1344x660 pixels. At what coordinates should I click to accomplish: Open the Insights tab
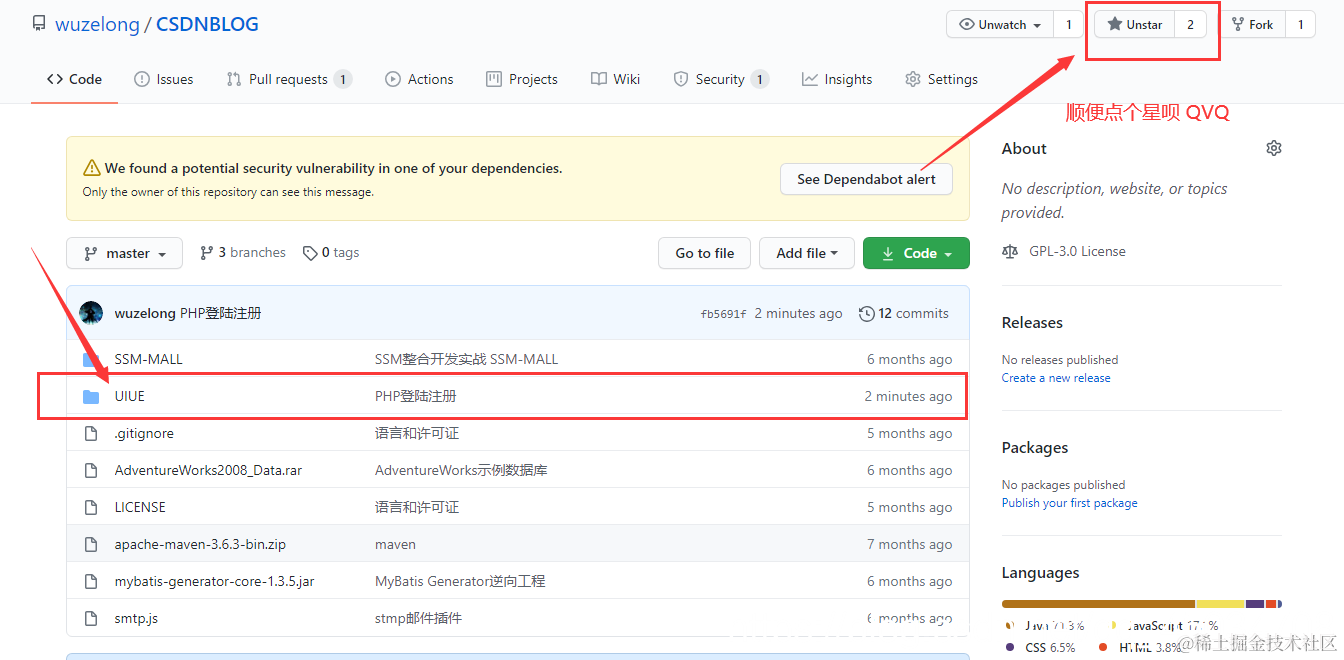coord(837,79)
